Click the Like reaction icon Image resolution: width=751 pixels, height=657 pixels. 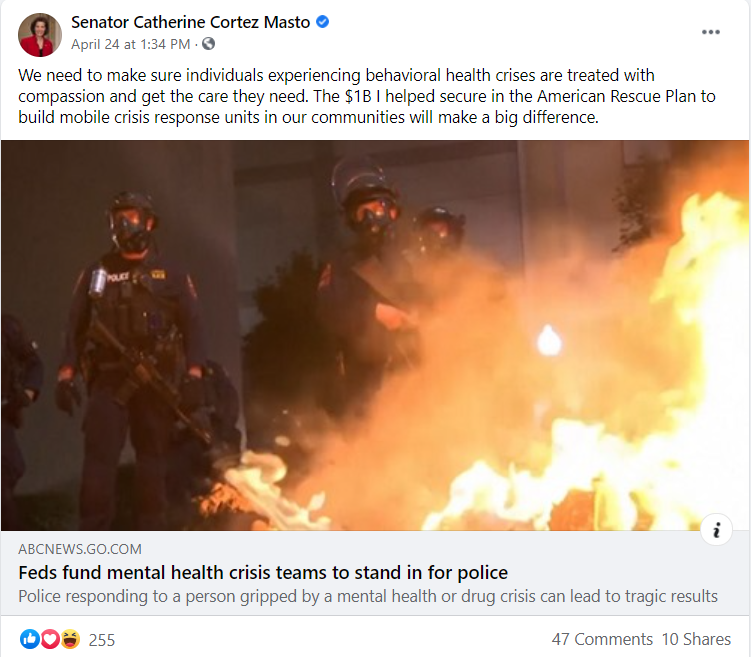[x=30, y=639]
